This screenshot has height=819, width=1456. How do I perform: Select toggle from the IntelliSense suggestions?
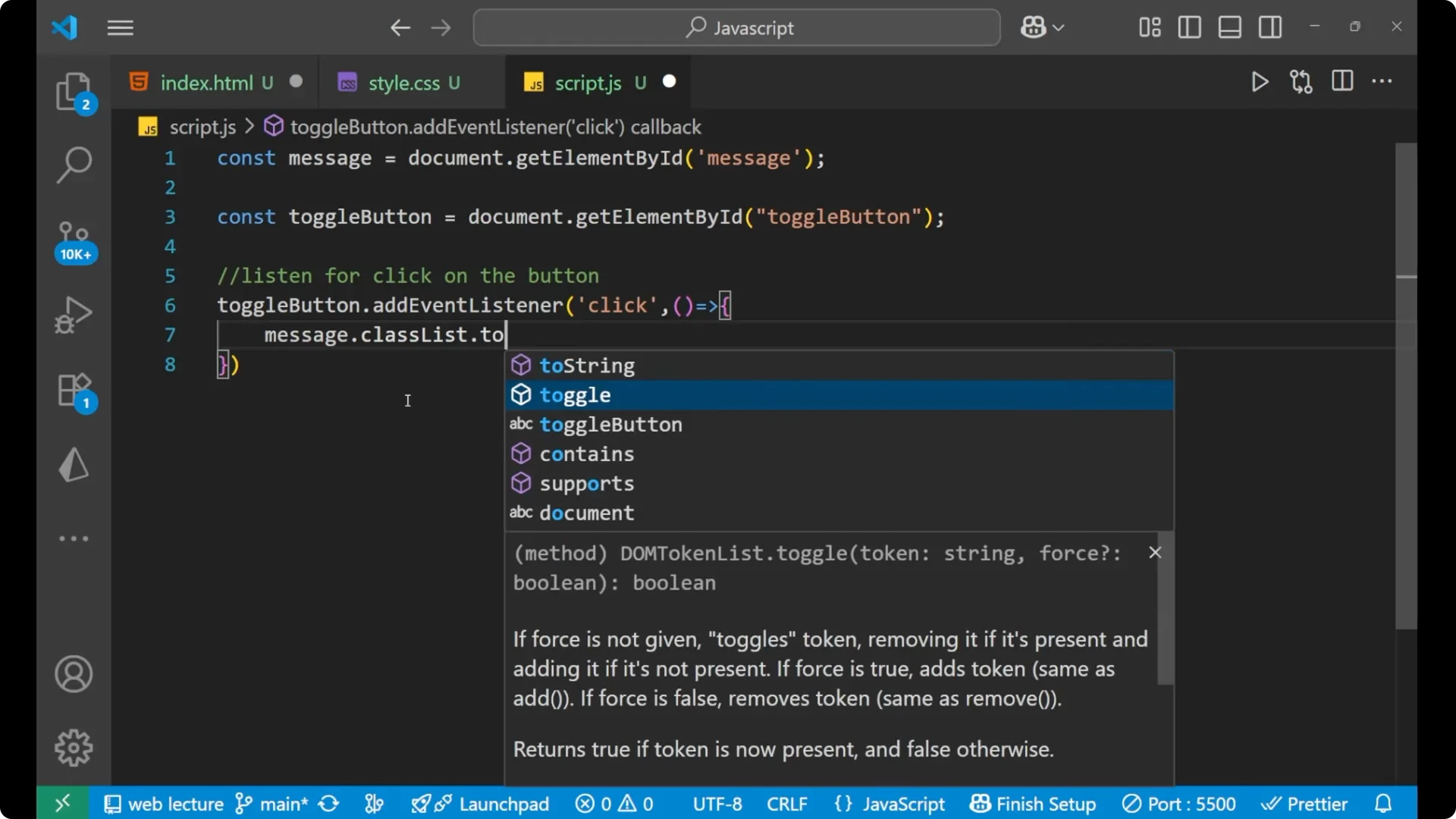(575, 394)
